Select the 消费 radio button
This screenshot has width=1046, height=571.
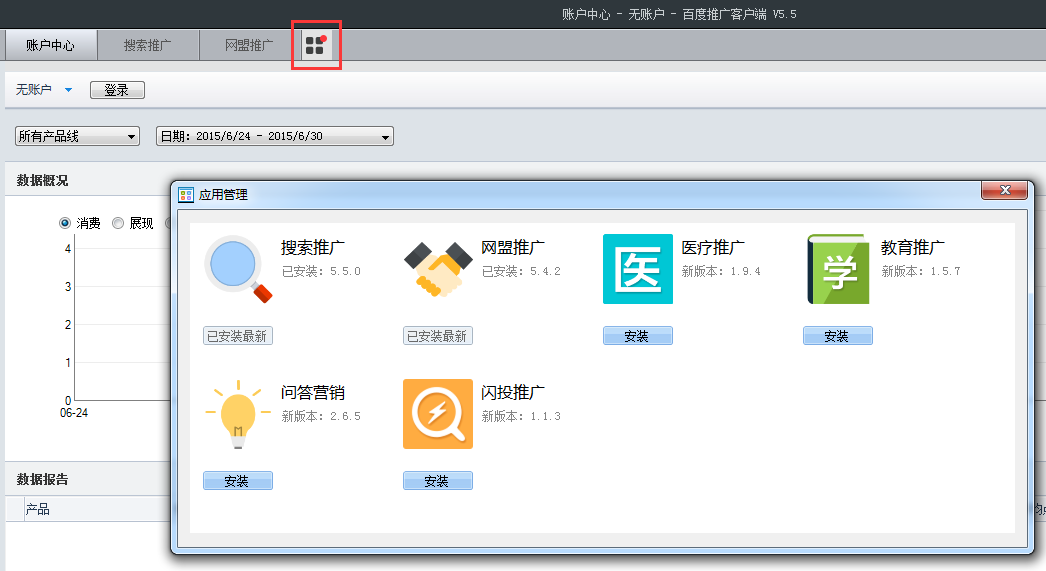(66, 223)
